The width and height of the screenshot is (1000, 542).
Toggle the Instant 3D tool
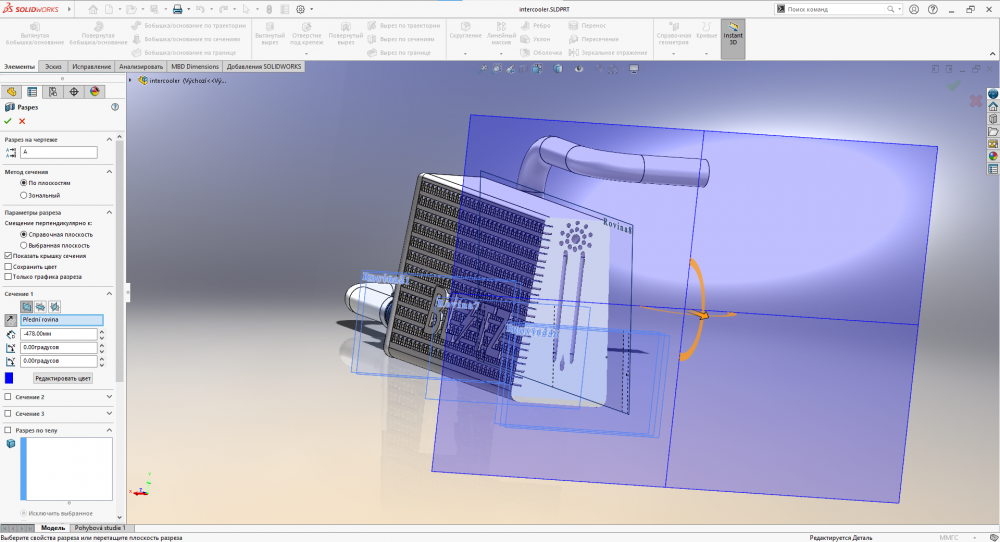coord(732,34)
